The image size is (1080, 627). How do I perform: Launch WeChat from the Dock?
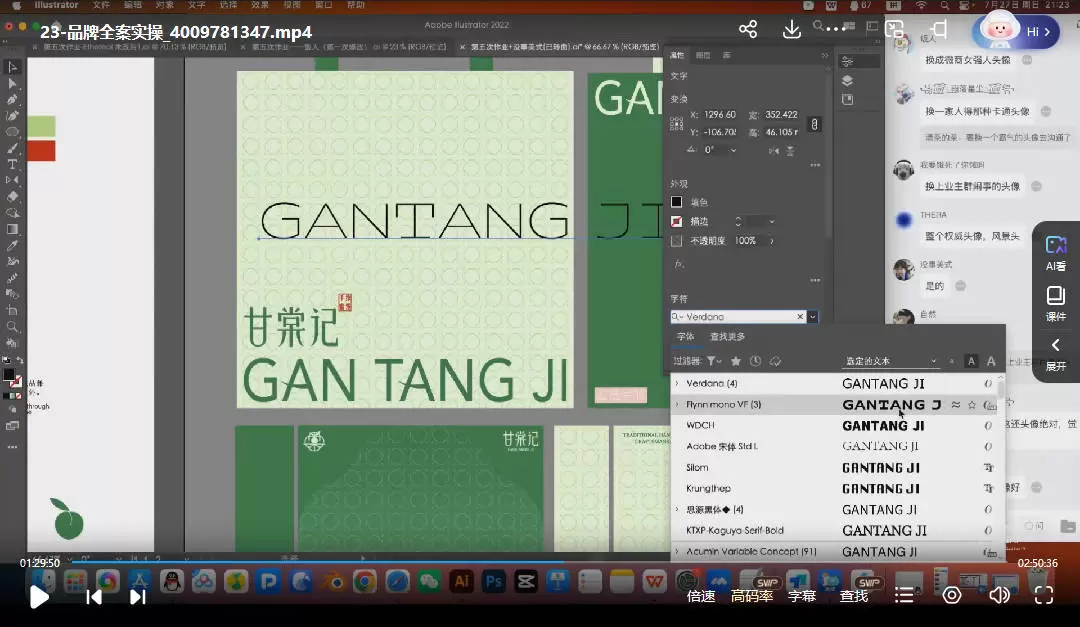(429, 582)
